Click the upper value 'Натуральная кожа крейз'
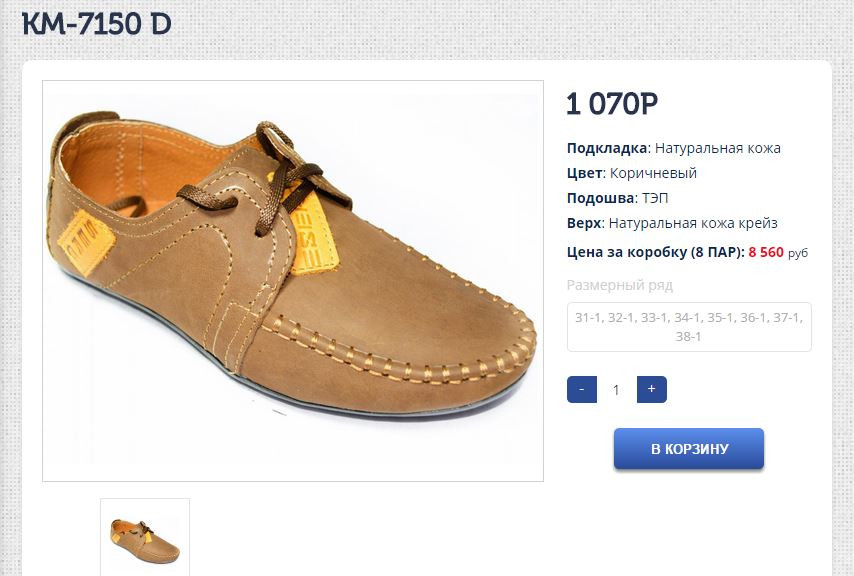Image resolution: width=854 pixels, height=576 pixels. coord(693,223)
